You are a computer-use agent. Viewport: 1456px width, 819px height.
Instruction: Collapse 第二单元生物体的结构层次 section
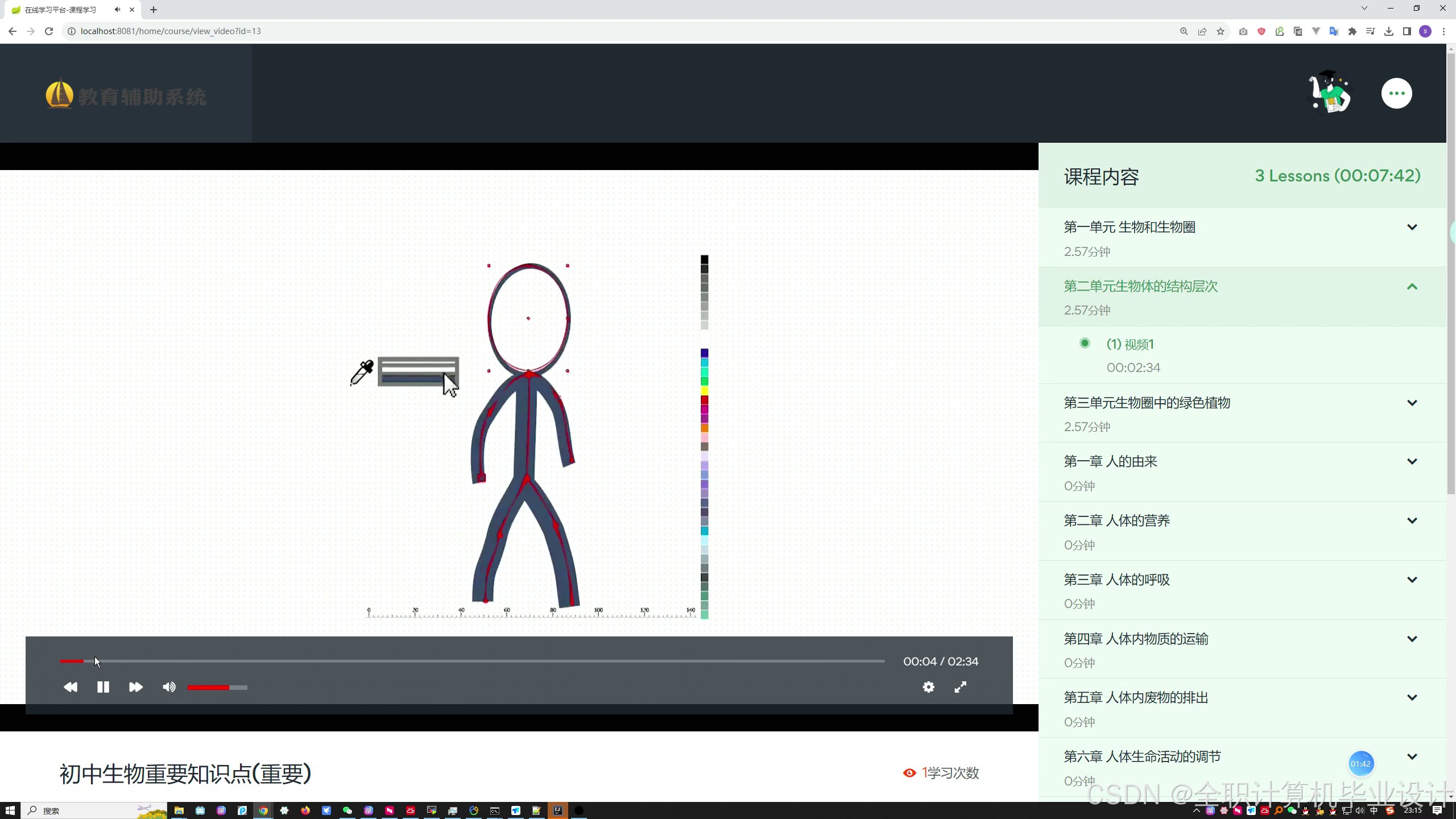[1412, 287]
